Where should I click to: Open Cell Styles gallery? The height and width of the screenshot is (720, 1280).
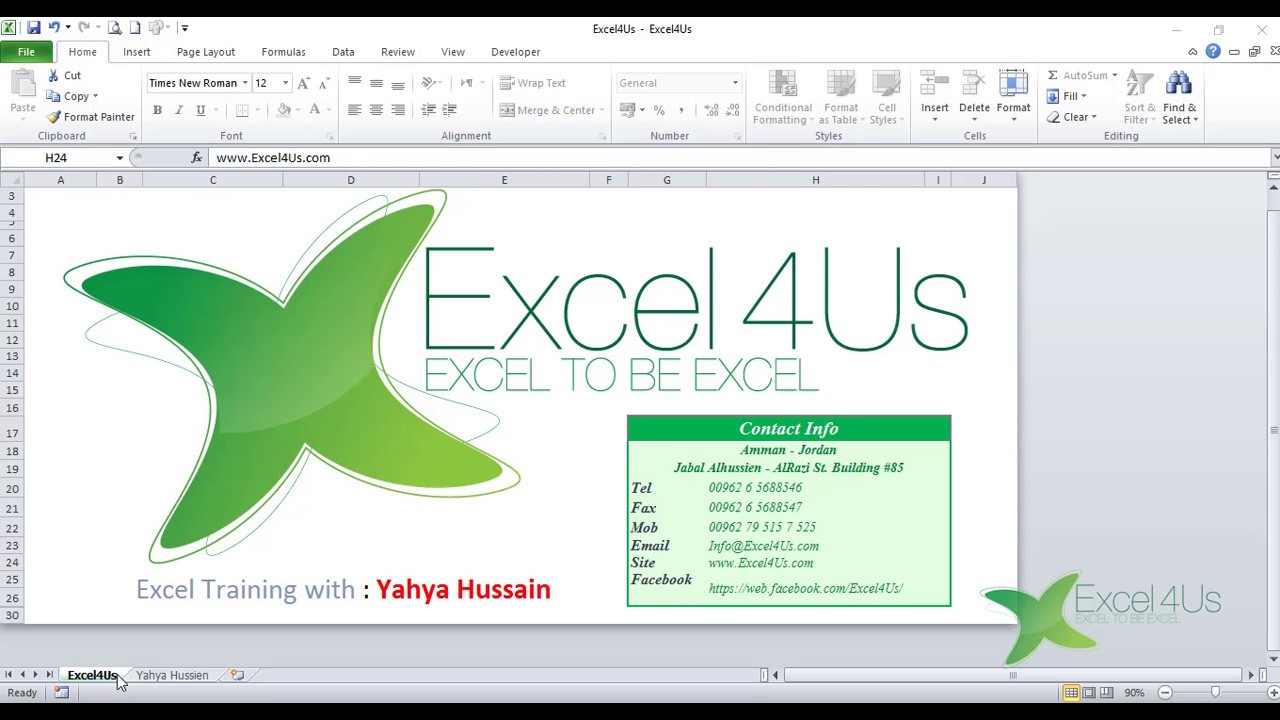click(886, 98)
